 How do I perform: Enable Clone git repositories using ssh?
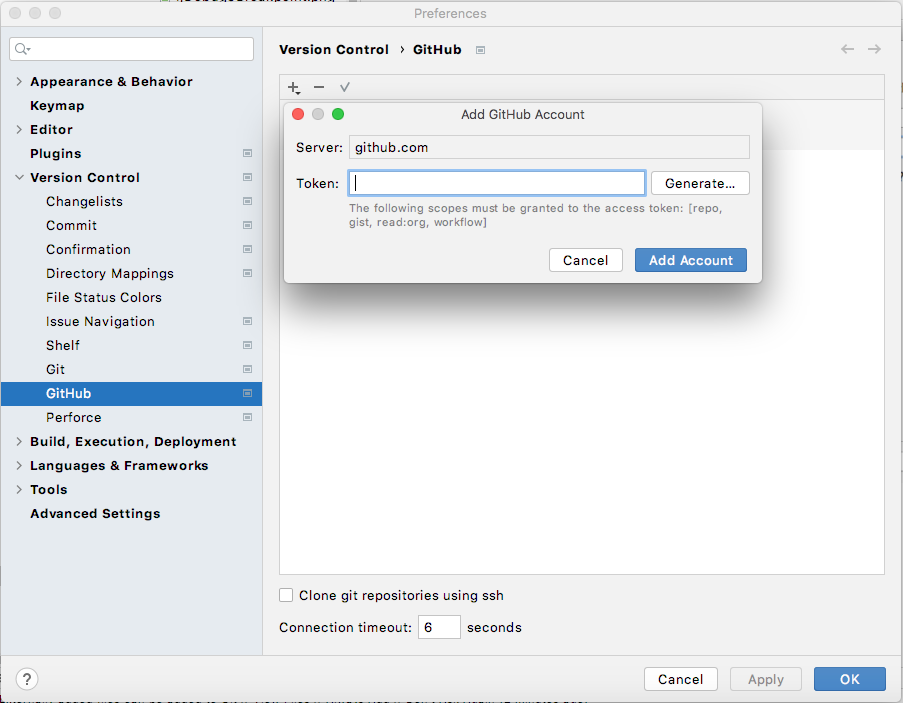coord(286,595)
